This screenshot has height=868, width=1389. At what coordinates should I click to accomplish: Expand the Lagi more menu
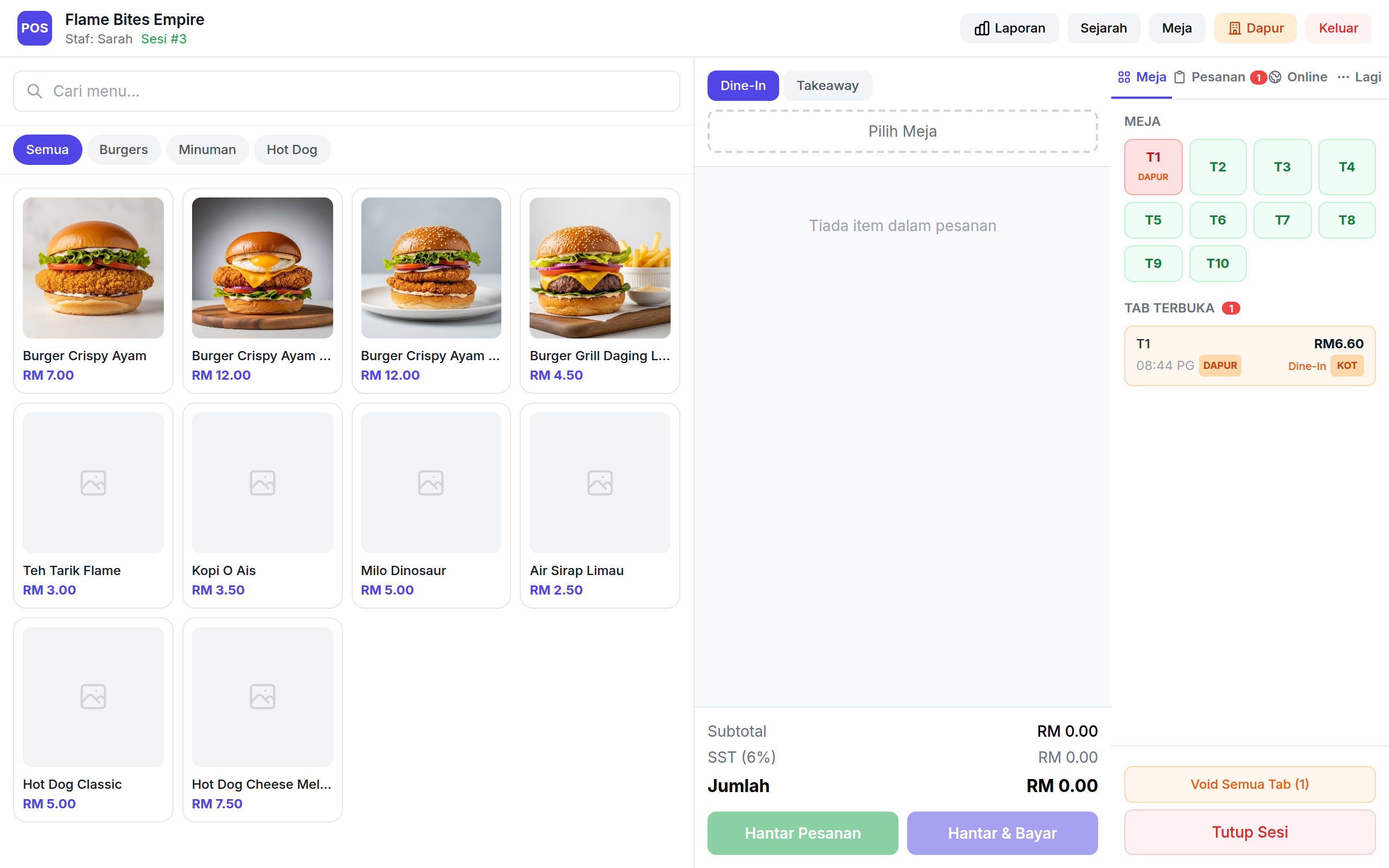(1359, 78)
